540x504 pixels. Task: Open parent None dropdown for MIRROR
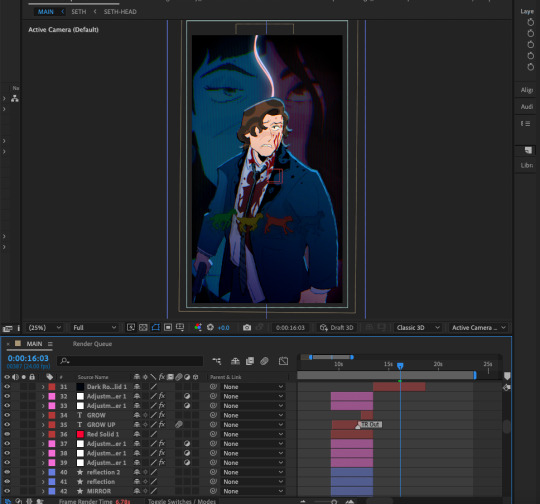(x=253, y=491)
